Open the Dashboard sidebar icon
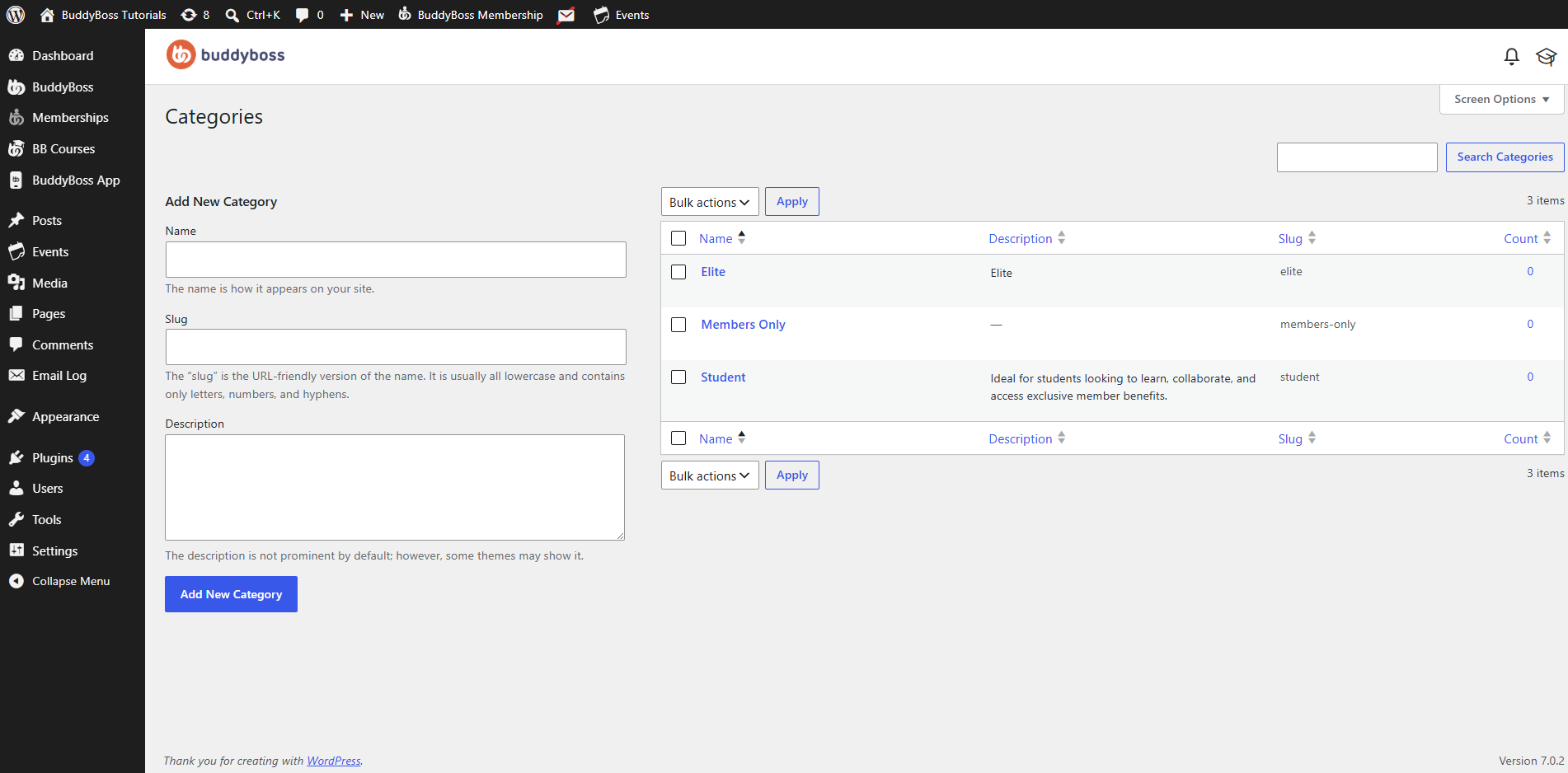The image size is (1568, 773). tap(16, 55)
